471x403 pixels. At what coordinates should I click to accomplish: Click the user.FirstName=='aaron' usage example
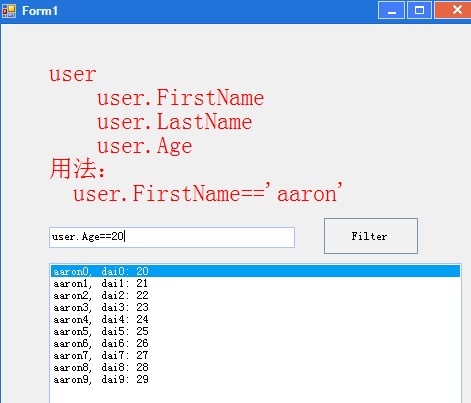click(x=207, y=193)
